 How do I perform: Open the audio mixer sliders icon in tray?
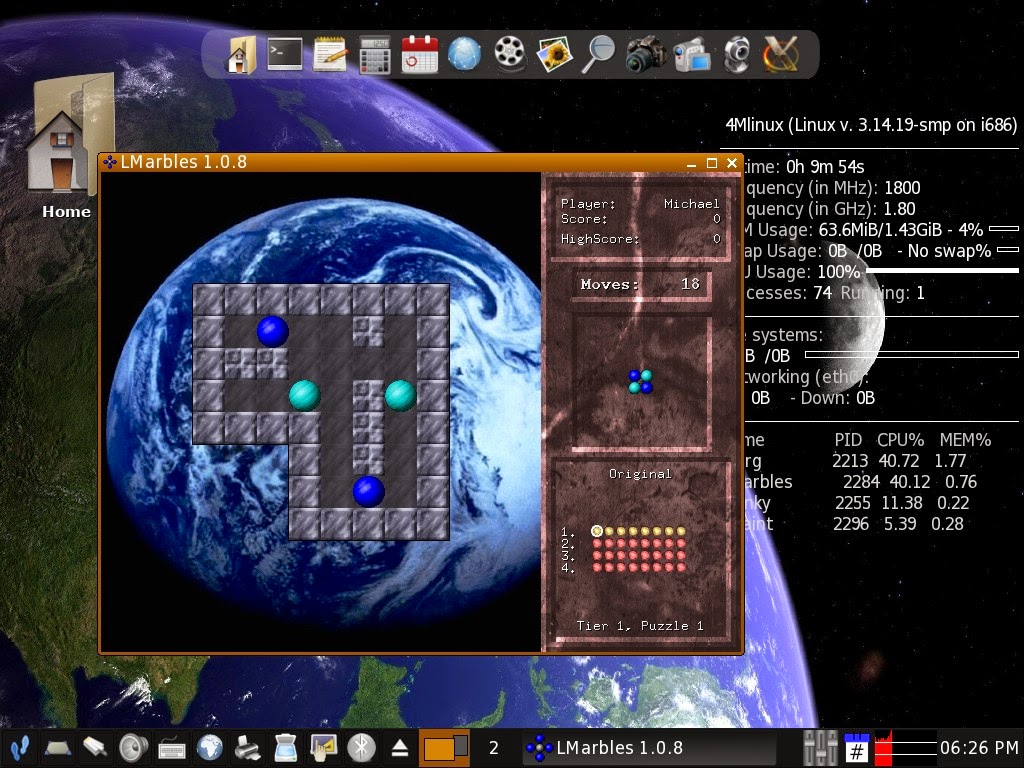[820, 748]
